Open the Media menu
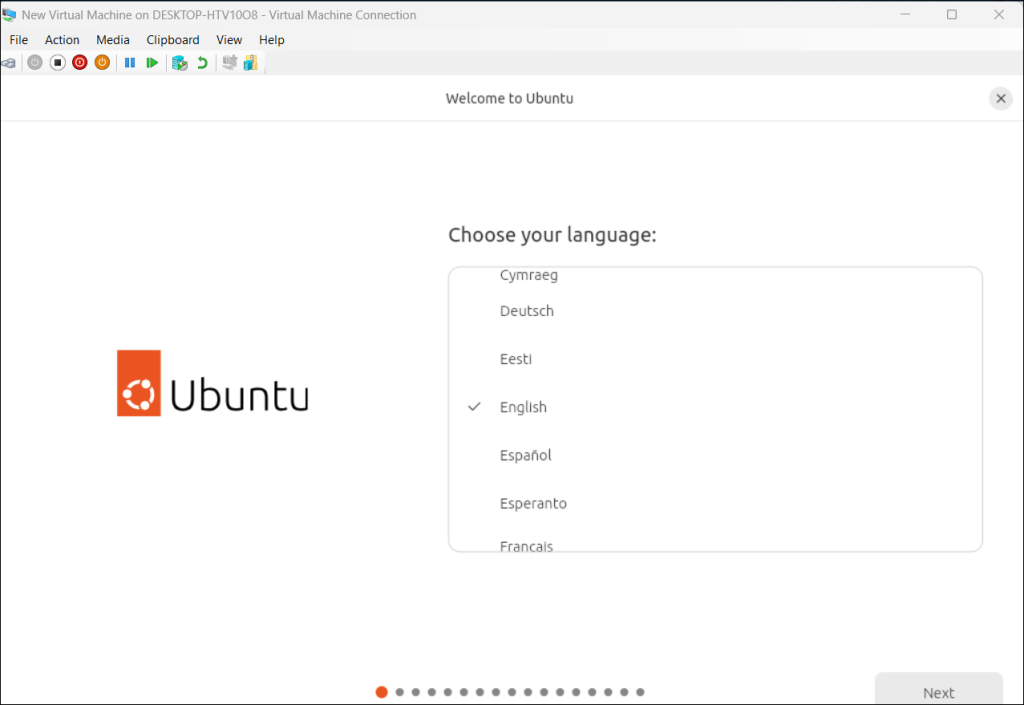 [x=113, y=40]
